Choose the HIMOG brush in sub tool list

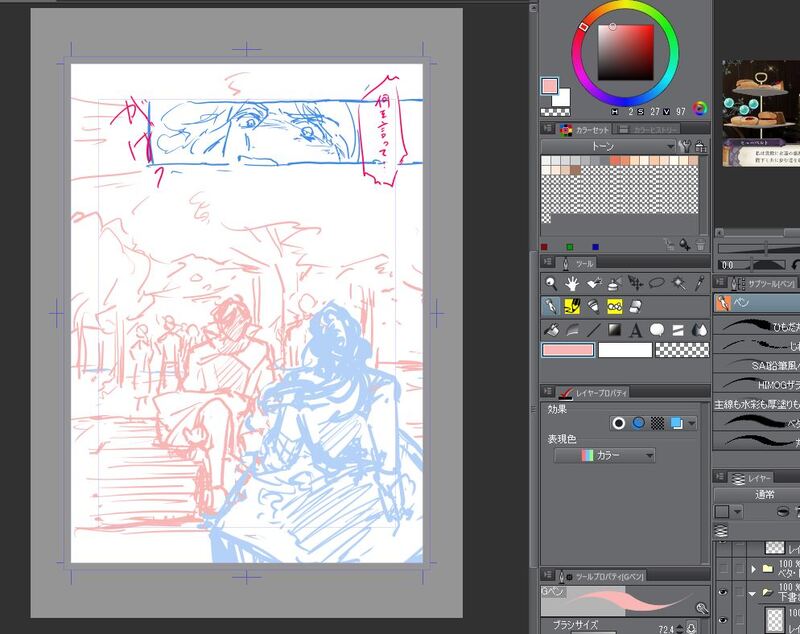(x=757, y=385)
